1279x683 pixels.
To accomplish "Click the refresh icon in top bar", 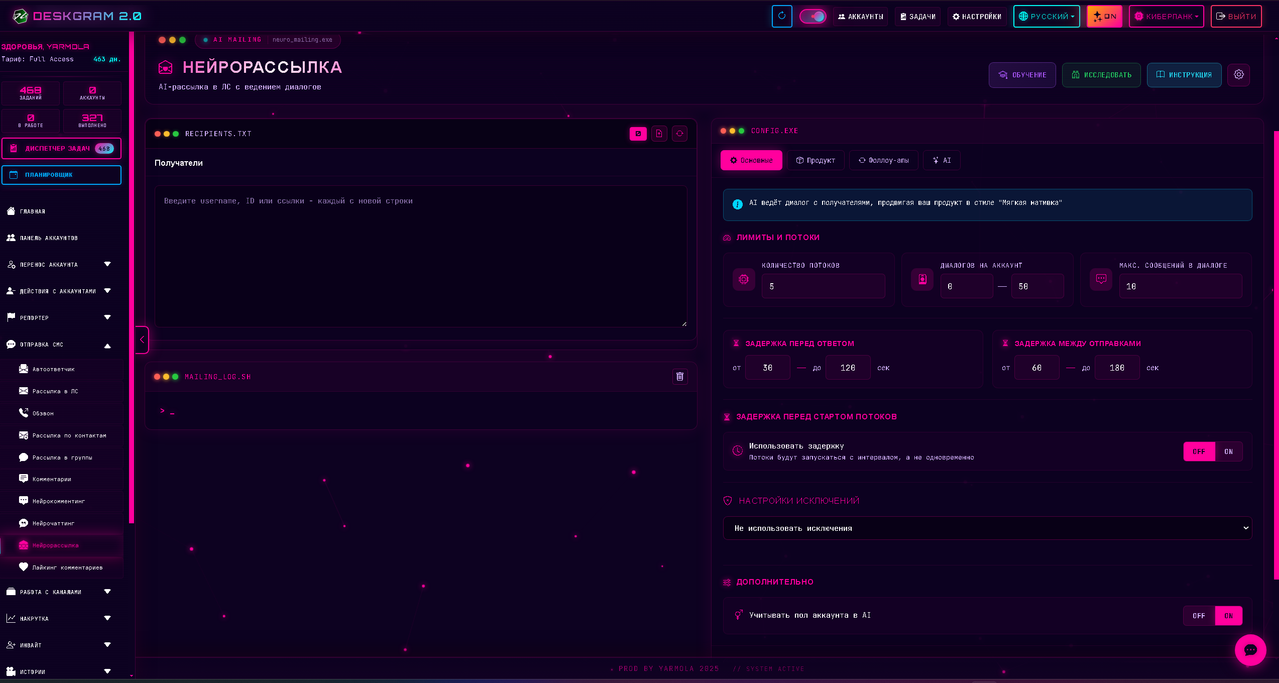I will click(x=782, y=16).
